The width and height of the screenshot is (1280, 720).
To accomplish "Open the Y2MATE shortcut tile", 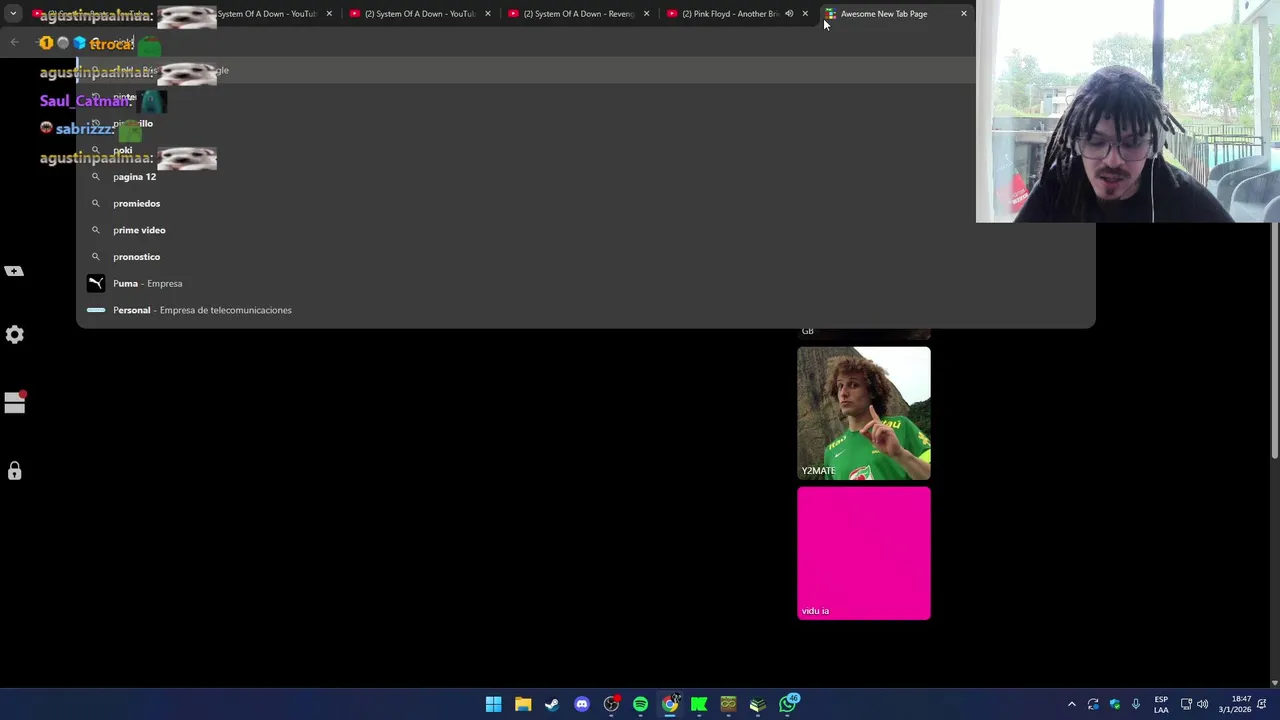I will tap(864, 413).
